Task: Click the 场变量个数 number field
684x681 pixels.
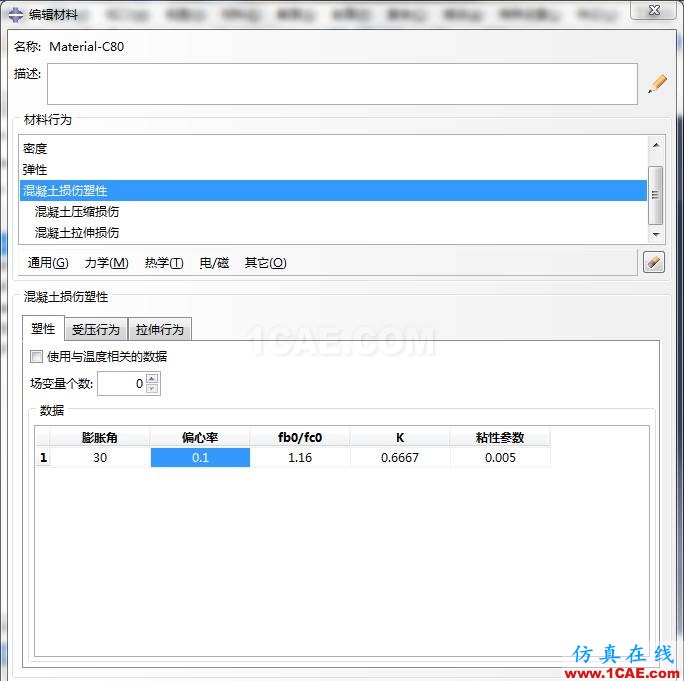Action: click(122, 383)
